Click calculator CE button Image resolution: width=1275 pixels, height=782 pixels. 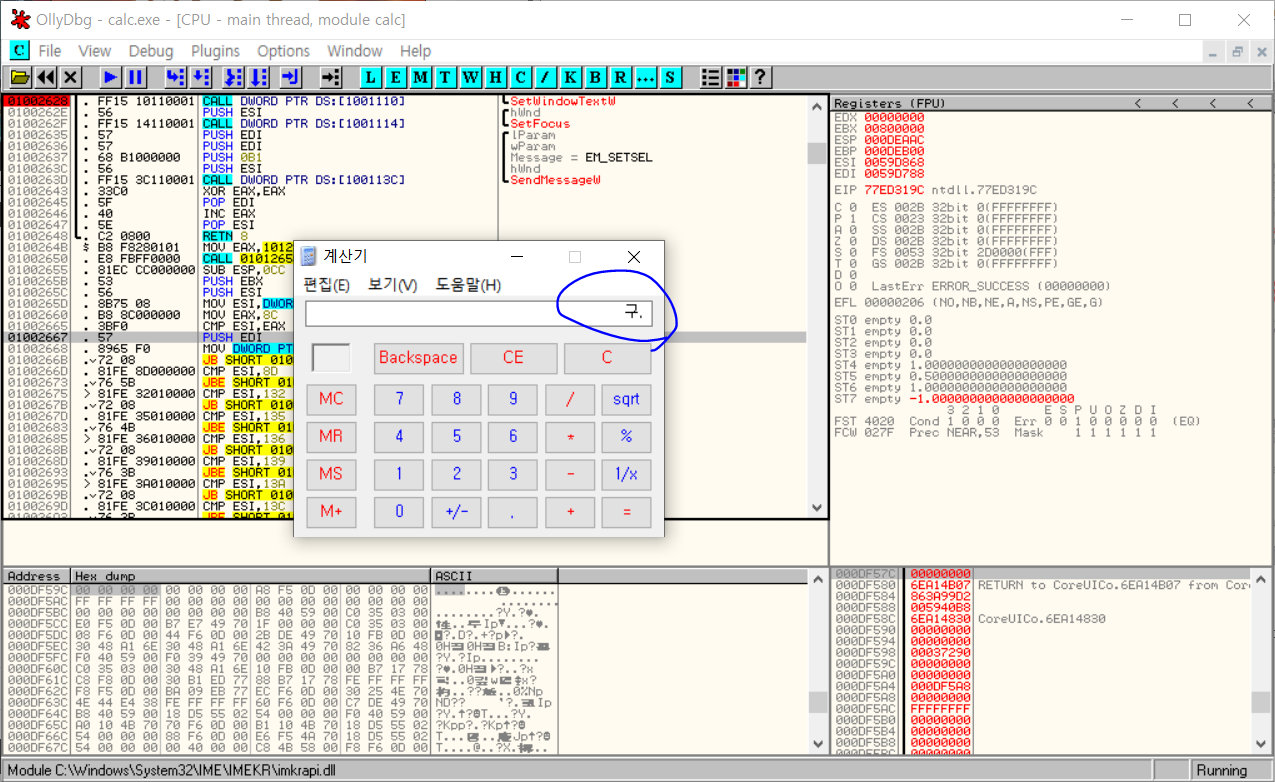[x=513, y=358]
